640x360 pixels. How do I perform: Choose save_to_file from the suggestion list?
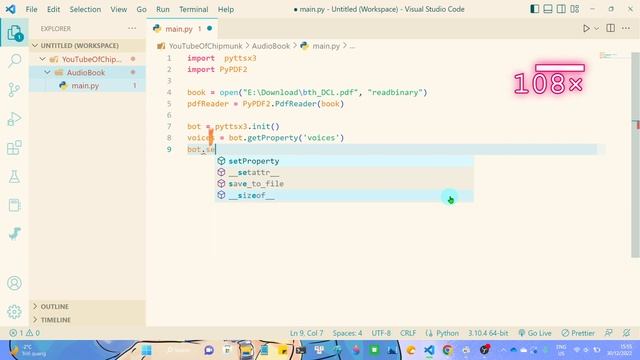tap(344, 184)
